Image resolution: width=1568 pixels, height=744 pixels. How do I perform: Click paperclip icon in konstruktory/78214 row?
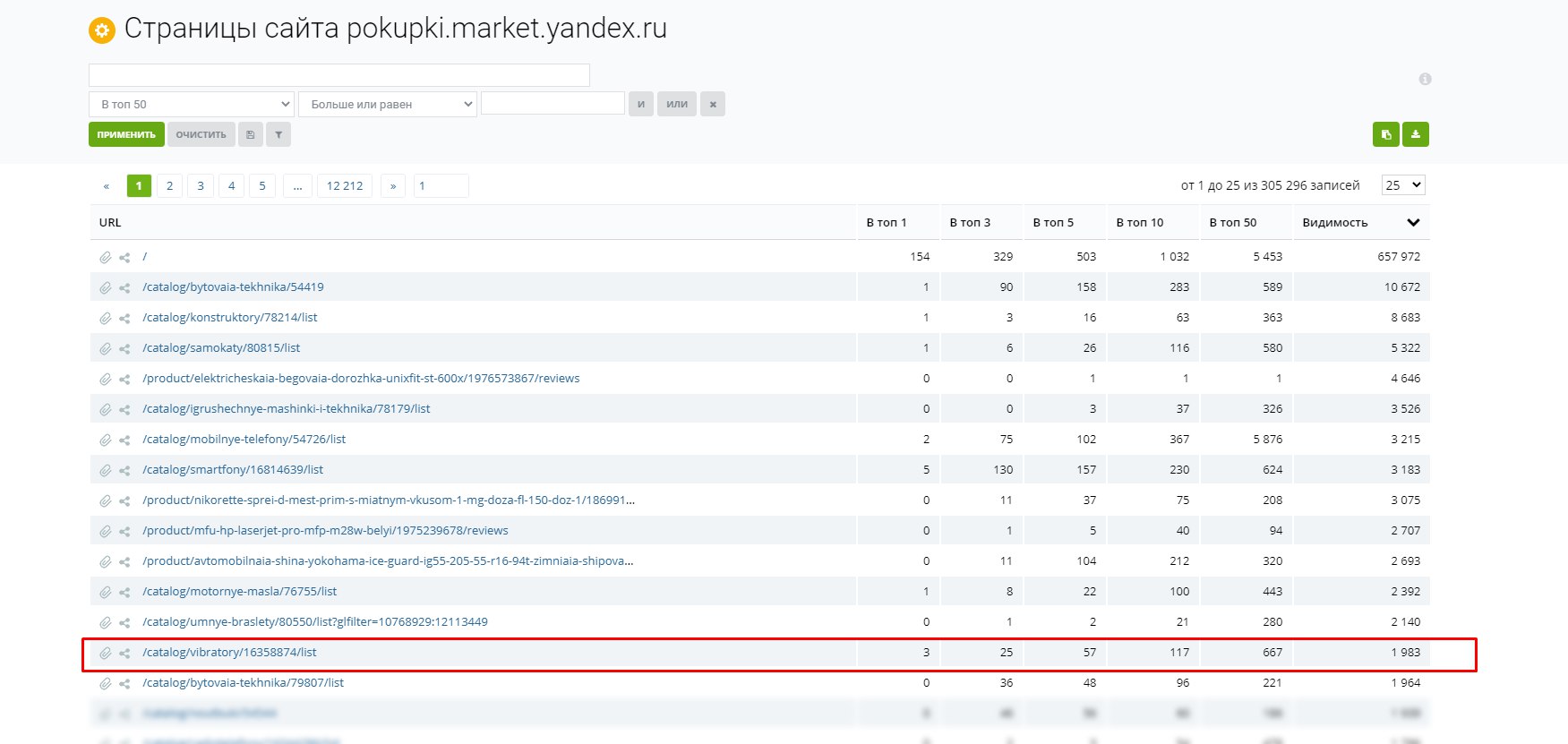click(x=106, y=318)
